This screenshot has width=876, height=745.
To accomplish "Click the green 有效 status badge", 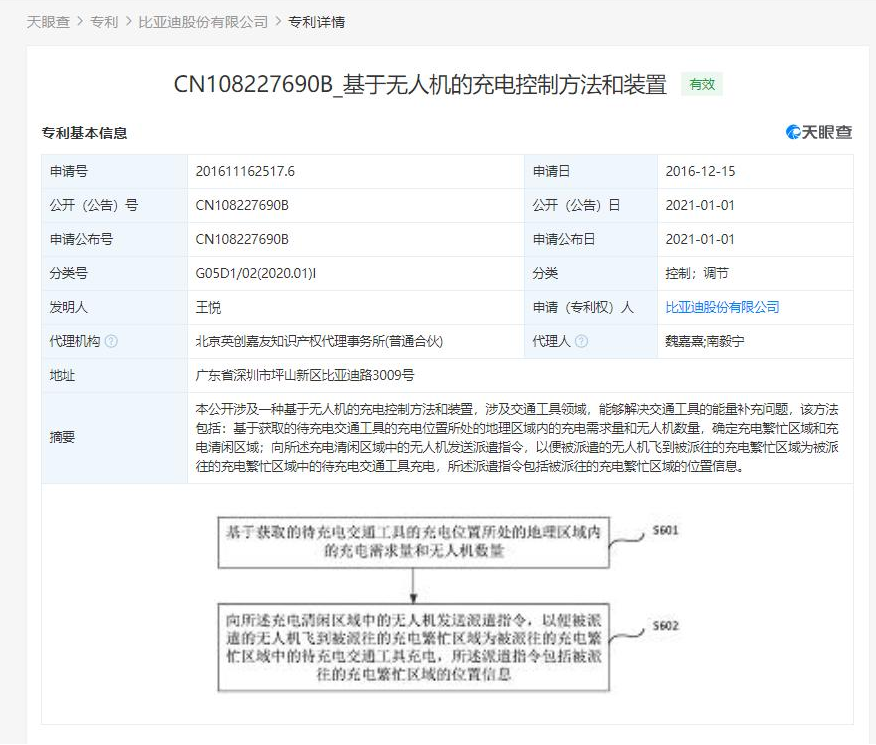I will [701, 85].
